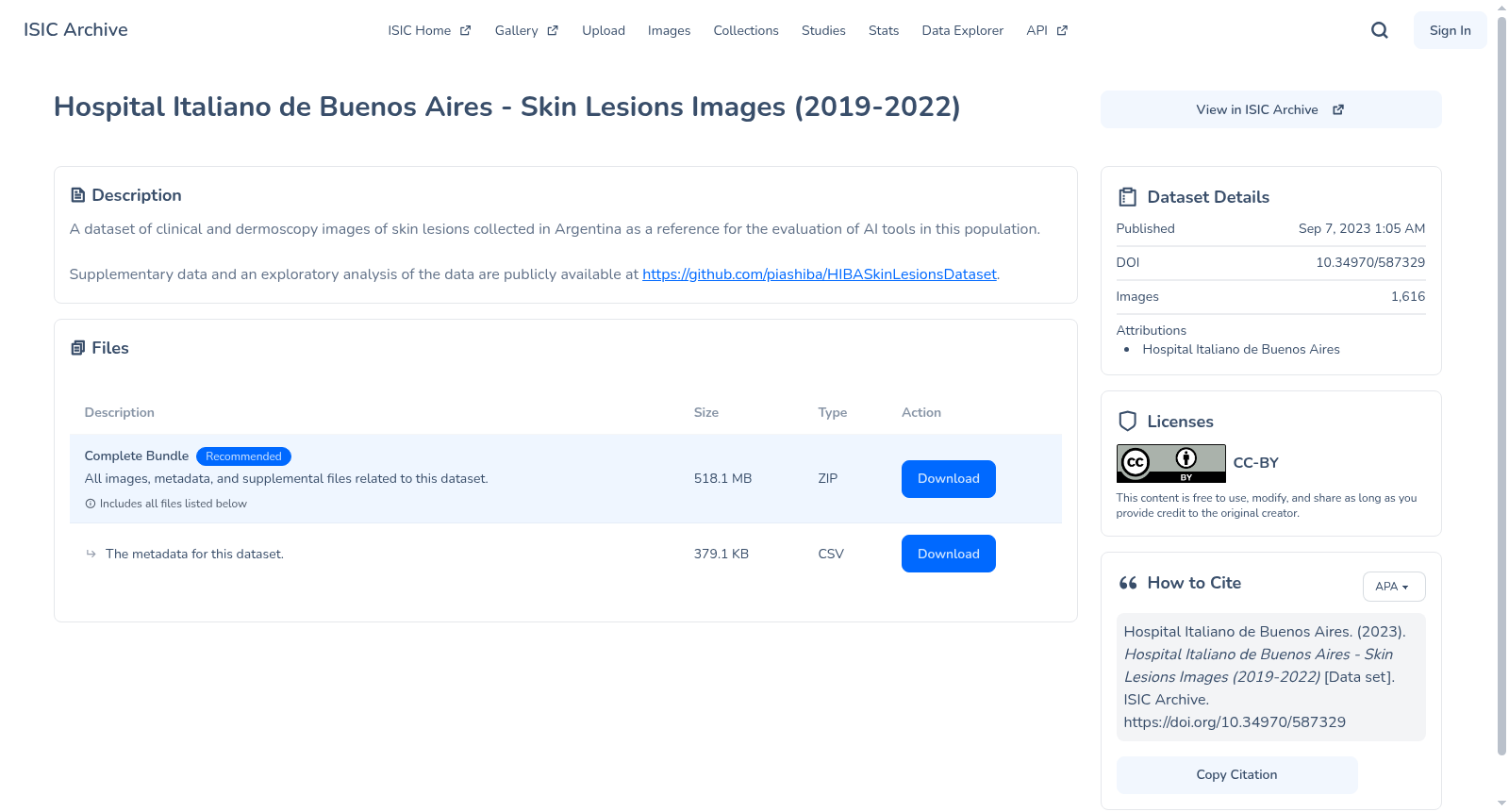Click the Dataset Details clipboard icon
Image resolution: width=1509 pixels, height=812 pixels.
[1128, 197]
